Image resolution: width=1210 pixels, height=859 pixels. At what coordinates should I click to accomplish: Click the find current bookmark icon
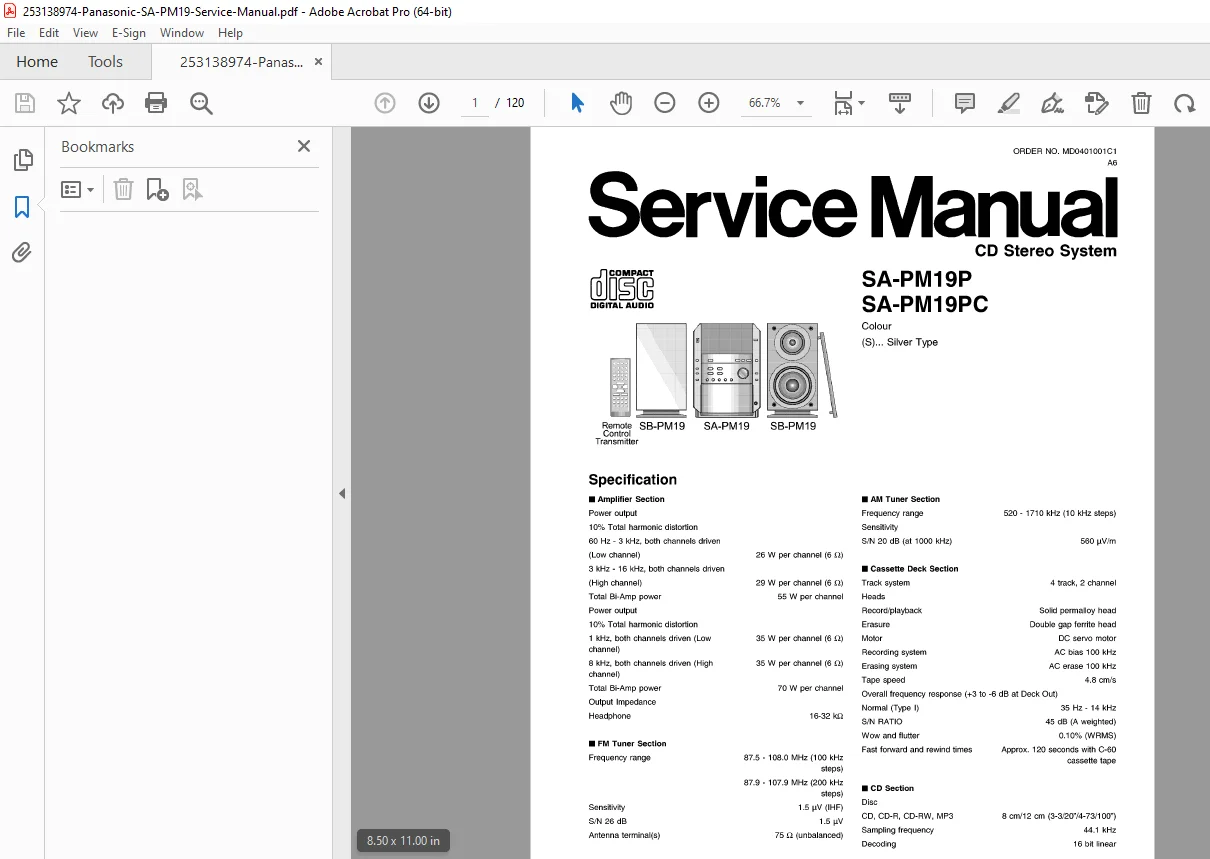(x=192, y=189)
